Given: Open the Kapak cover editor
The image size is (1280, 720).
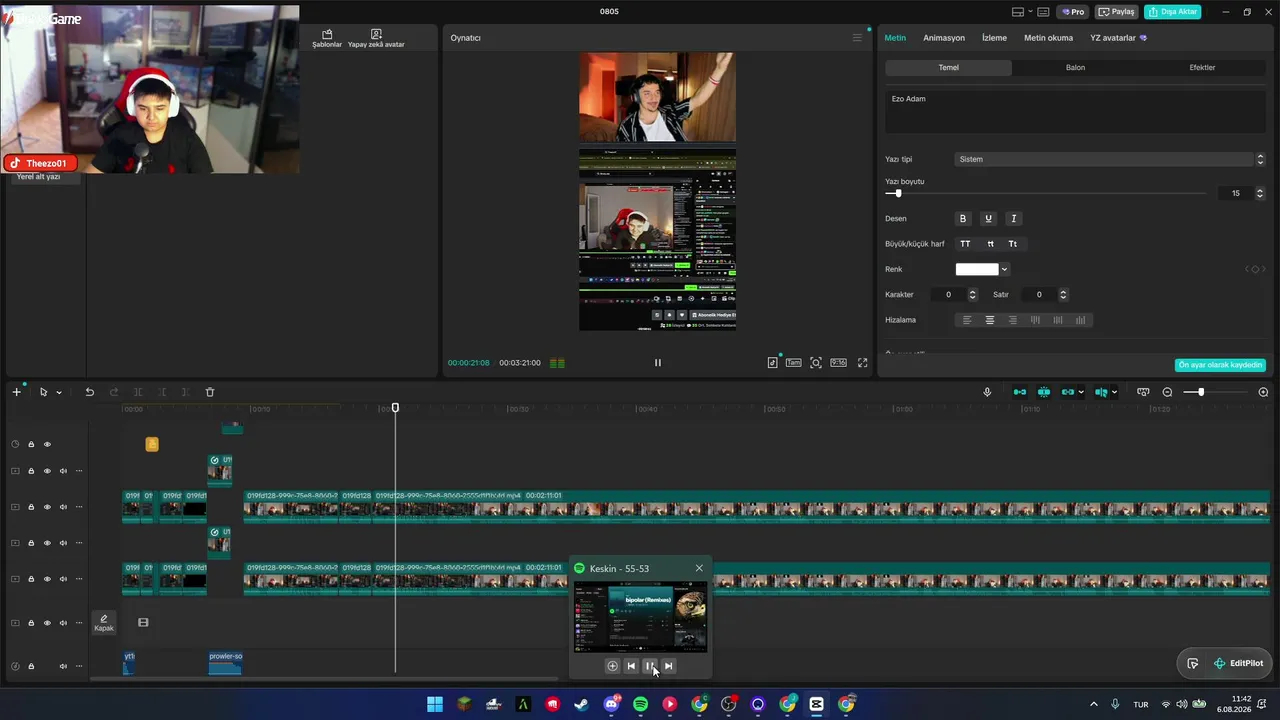Looking at the screenshot, I should 104,623.
